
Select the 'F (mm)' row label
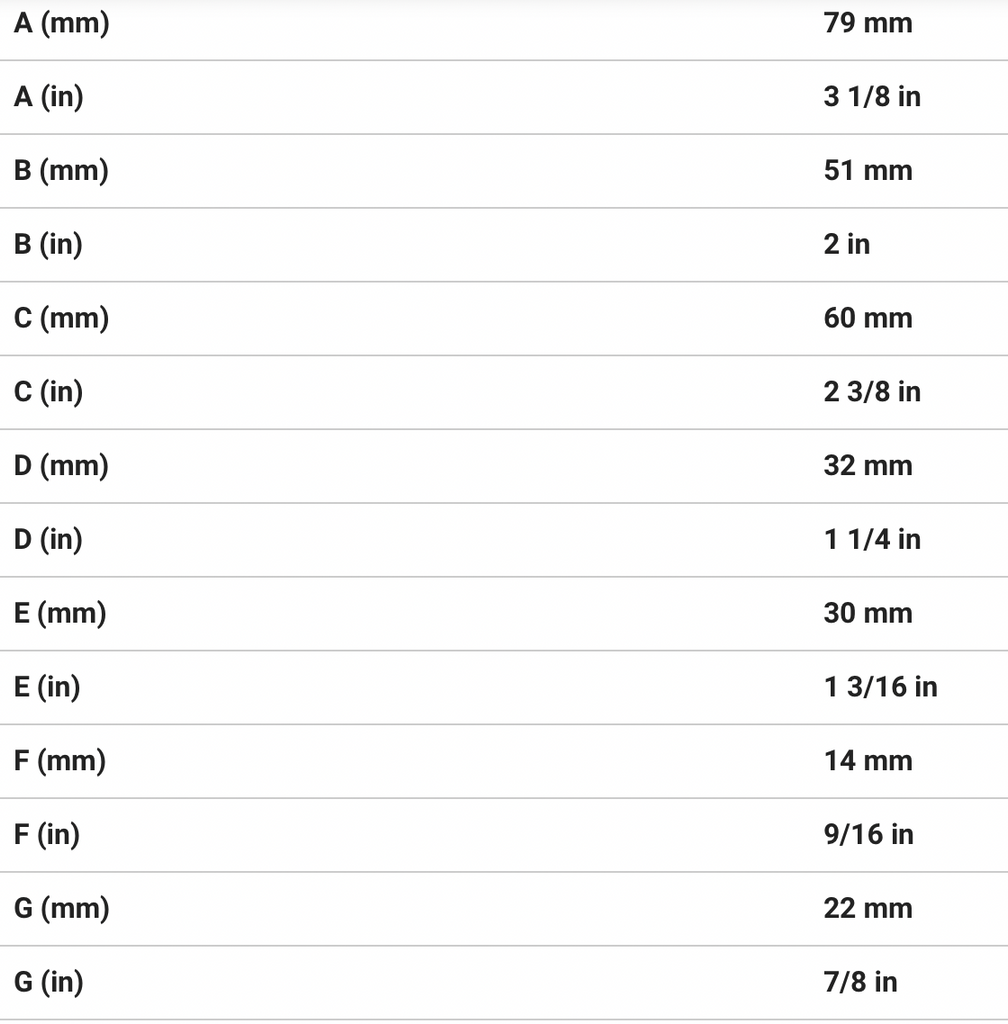point(60,762)
